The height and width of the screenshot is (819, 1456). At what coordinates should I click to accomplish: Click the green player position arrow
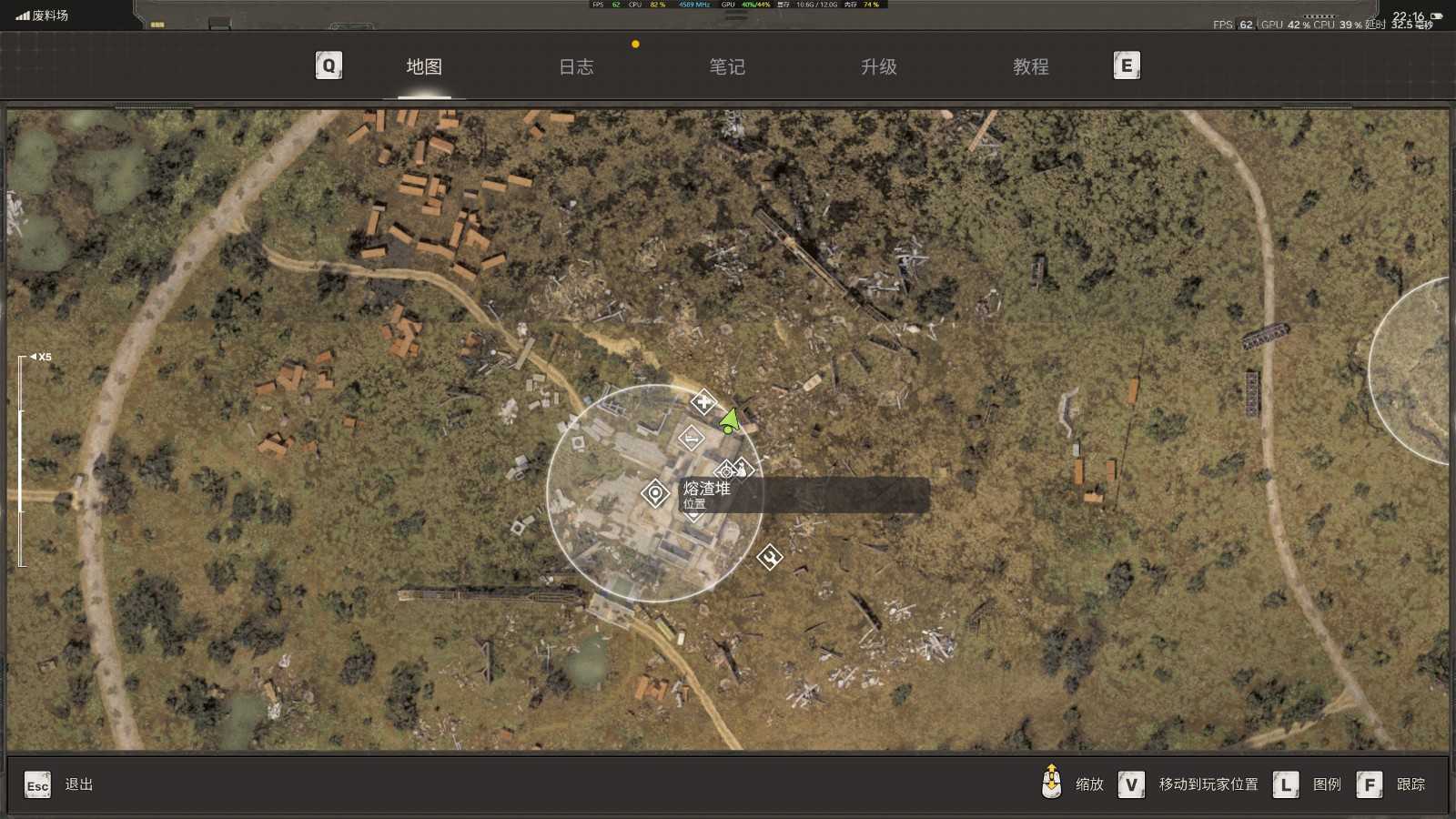pos(729,420)
